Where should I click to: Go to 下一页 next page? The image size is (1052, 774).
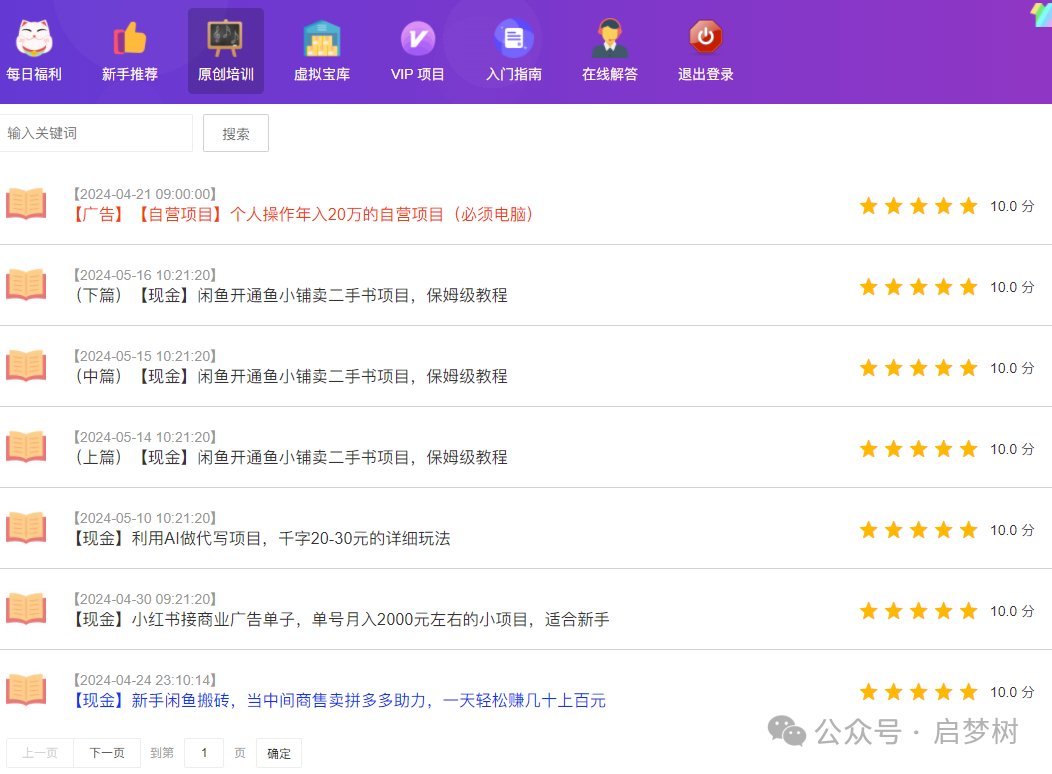[107, 753]
